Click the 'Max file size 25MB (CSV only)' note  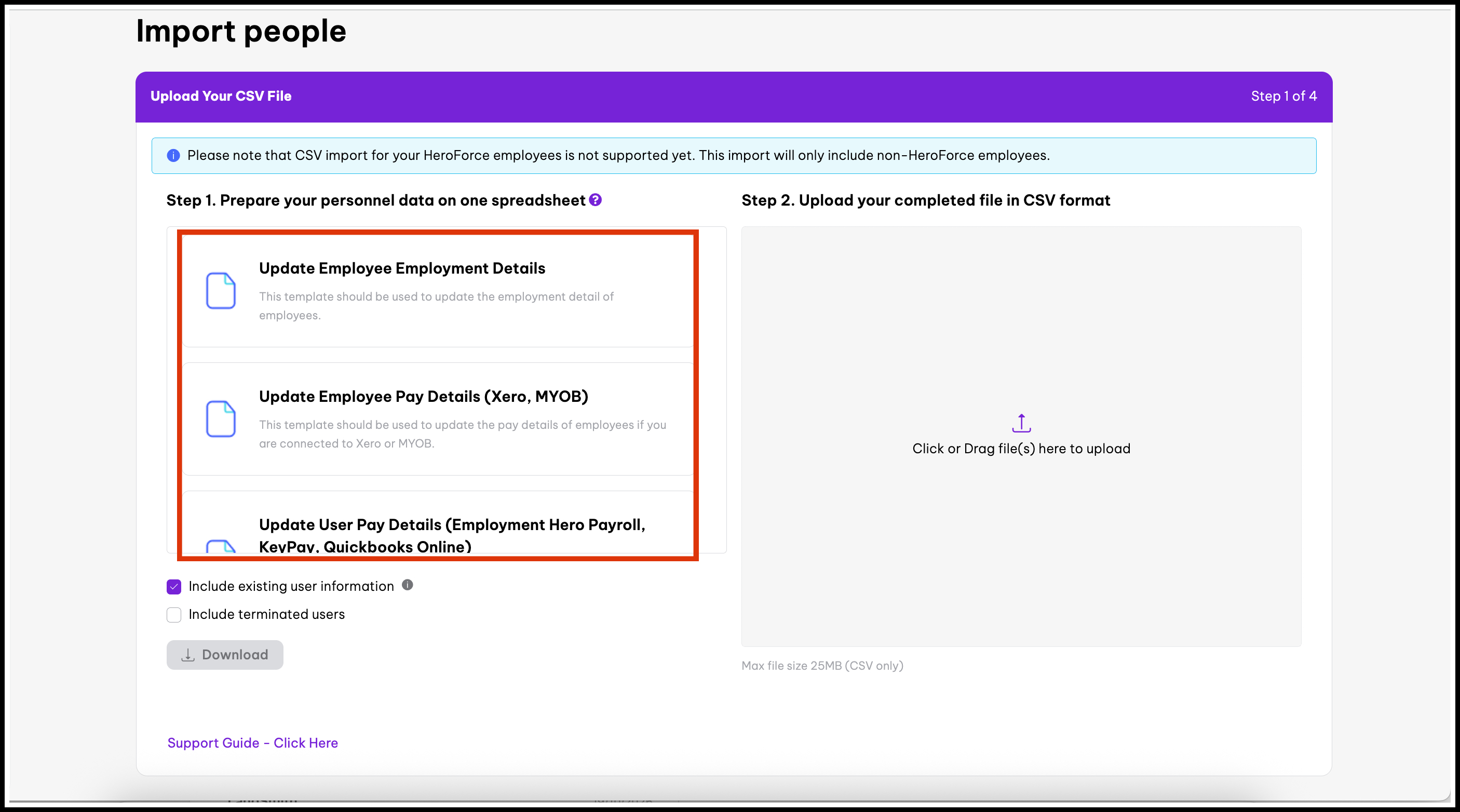pyautogui.click(x=822, y=666)
